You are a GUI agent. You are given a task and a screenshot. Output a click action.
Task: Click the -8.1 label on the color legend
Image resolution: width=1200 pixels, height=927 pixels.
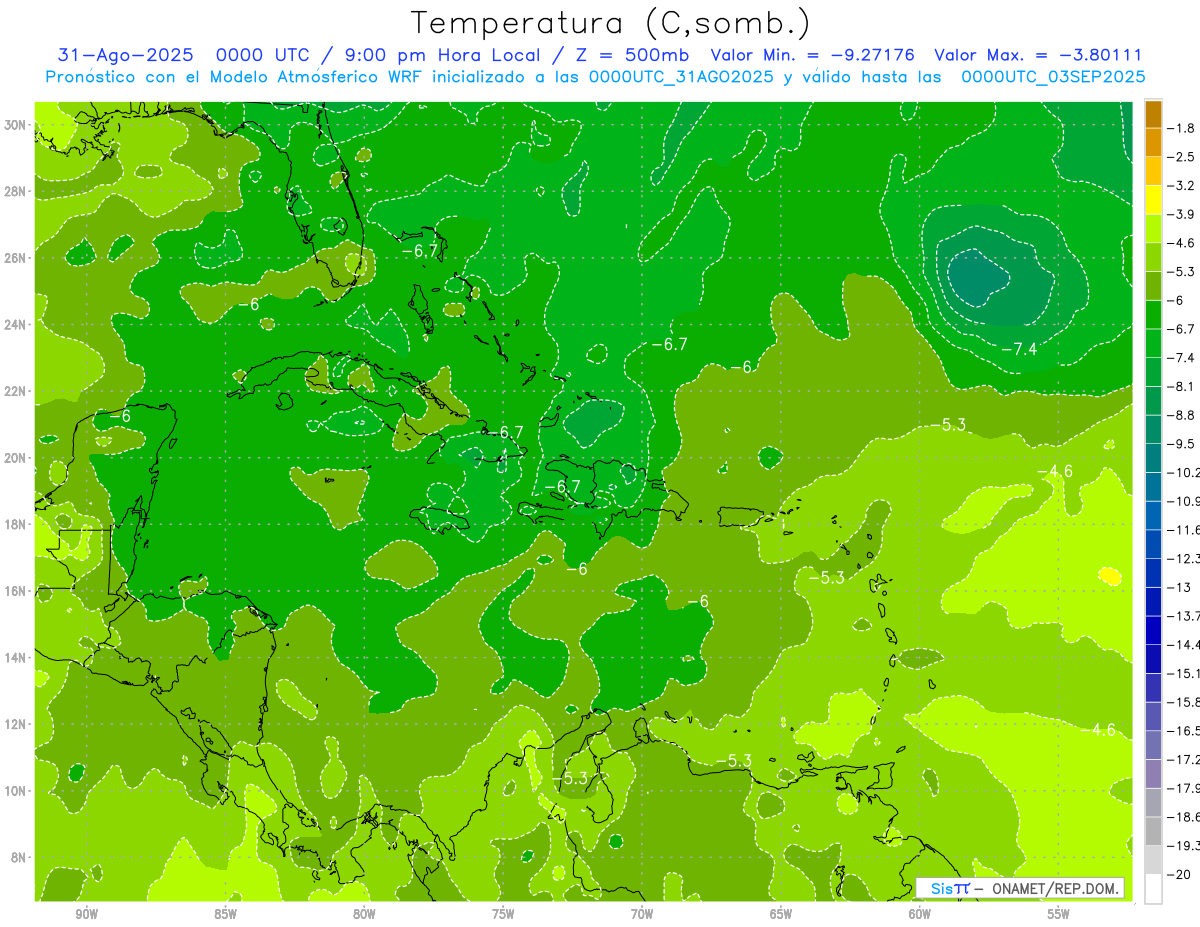click(1183, 386)
